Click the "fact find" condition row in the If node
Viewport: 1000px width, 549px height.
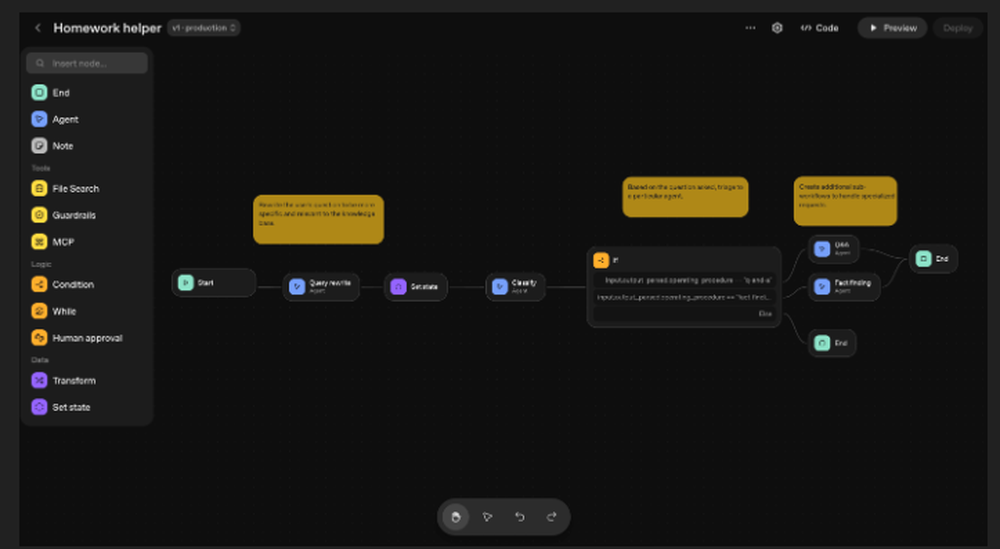pyautogui.click(x=684, y=297)
